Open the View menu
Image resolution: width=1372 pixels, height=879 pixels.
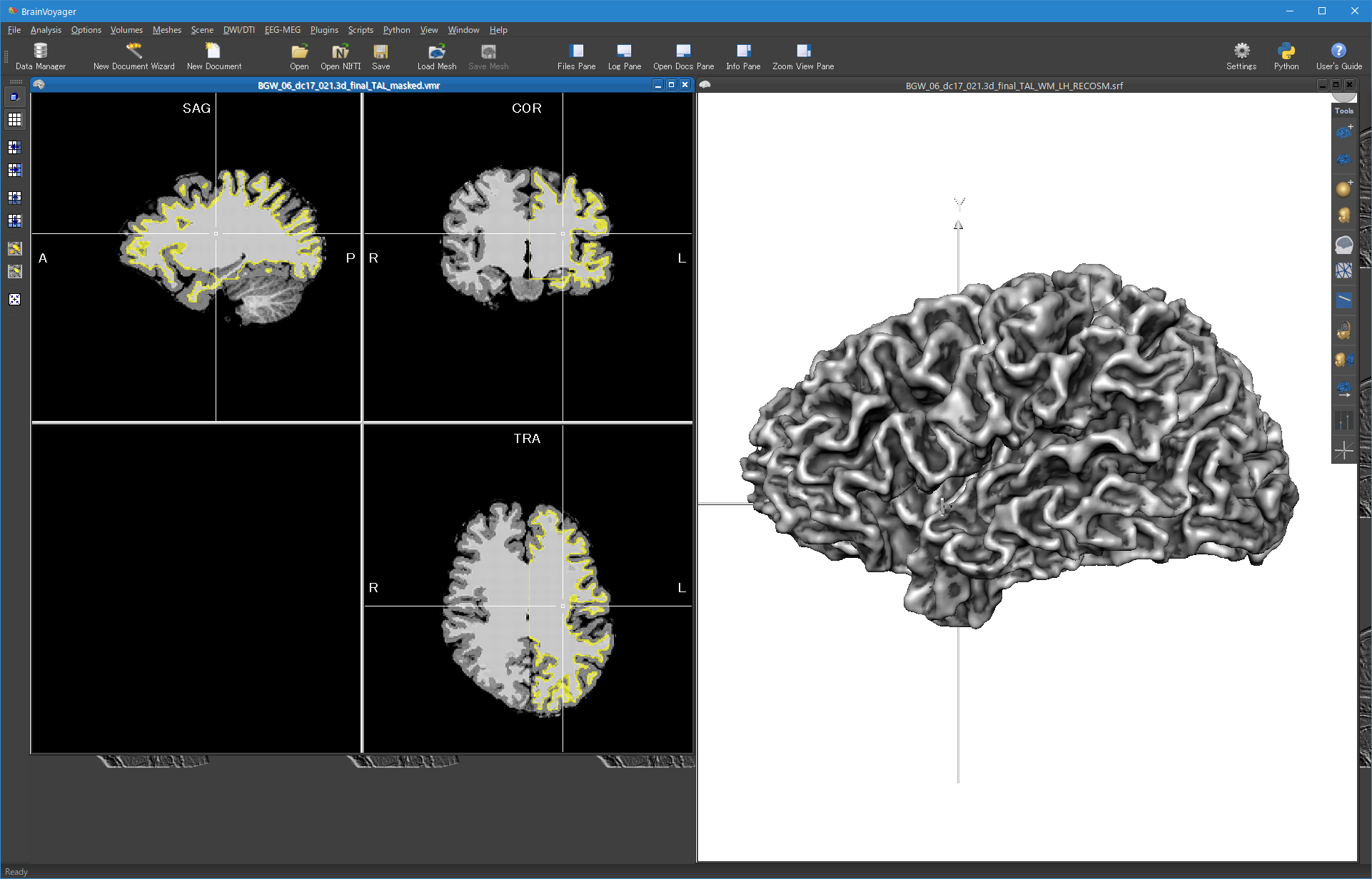(x=429, y=30)
